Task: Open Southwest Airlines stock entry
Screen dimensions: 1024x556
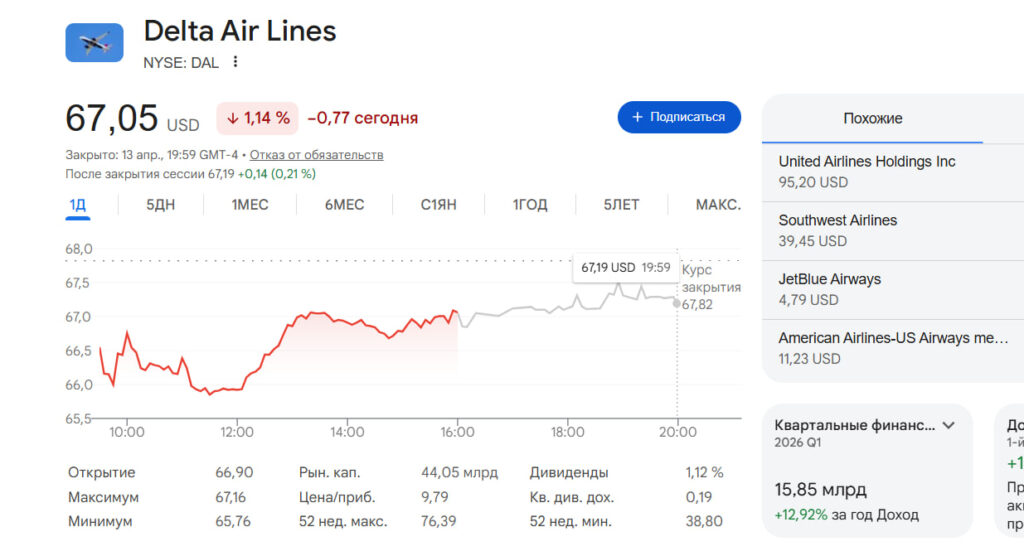Action: coord(838,230)
